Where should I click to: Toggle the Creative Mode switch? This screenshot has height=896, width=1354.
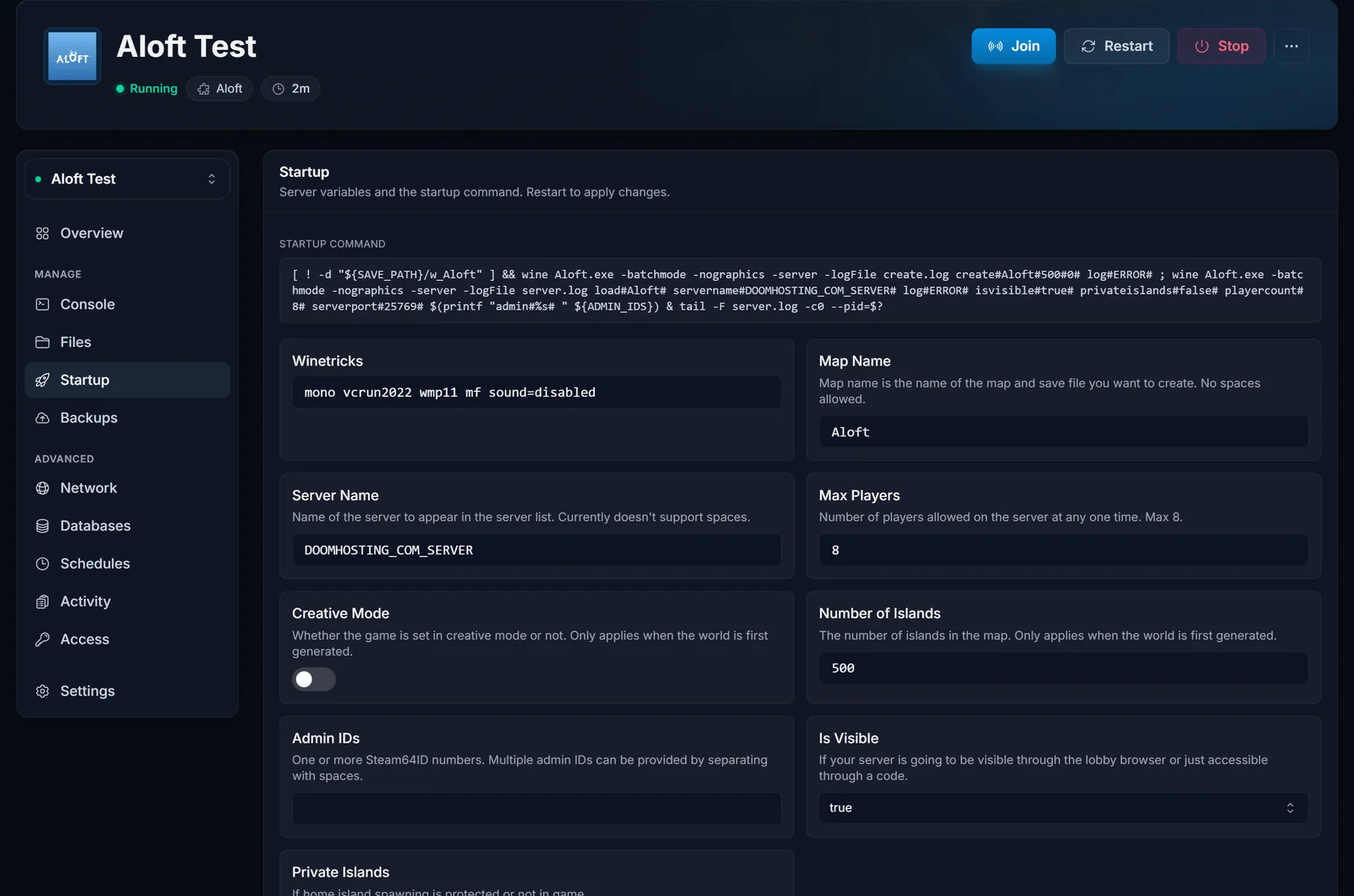314,679
